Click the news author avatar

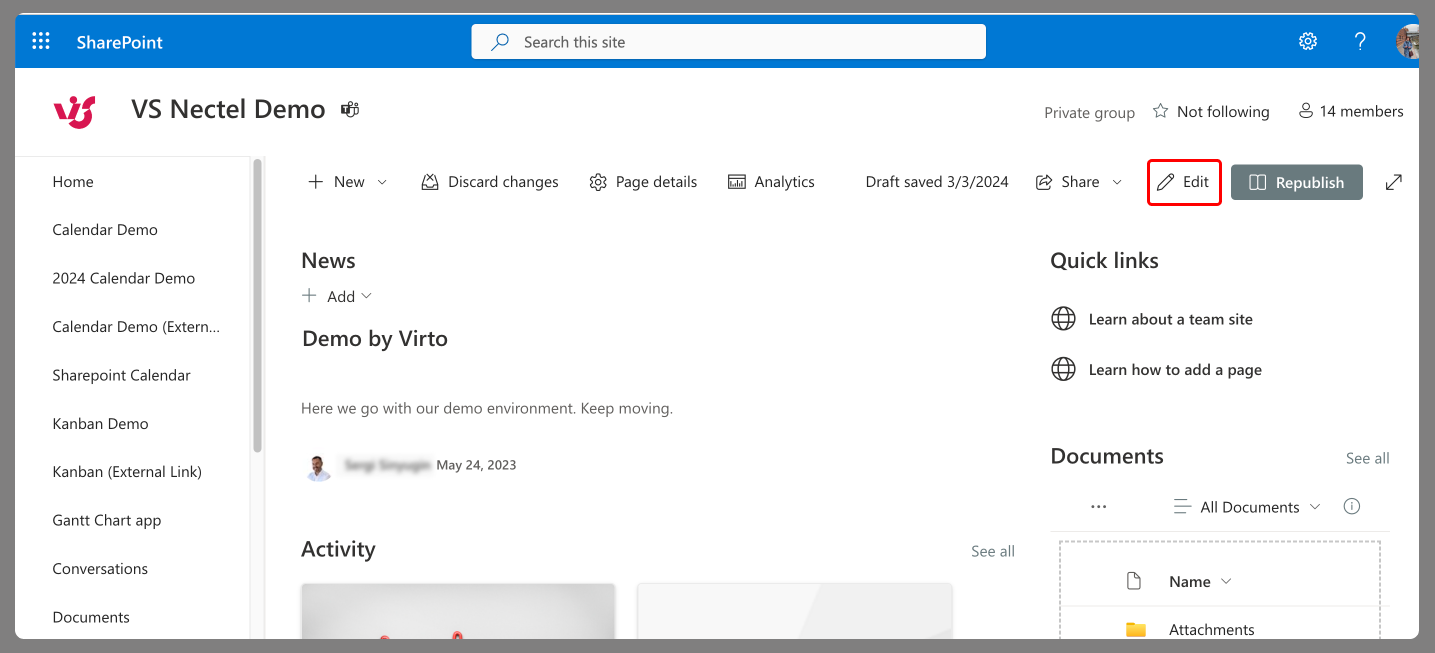[x=318, y=467]
